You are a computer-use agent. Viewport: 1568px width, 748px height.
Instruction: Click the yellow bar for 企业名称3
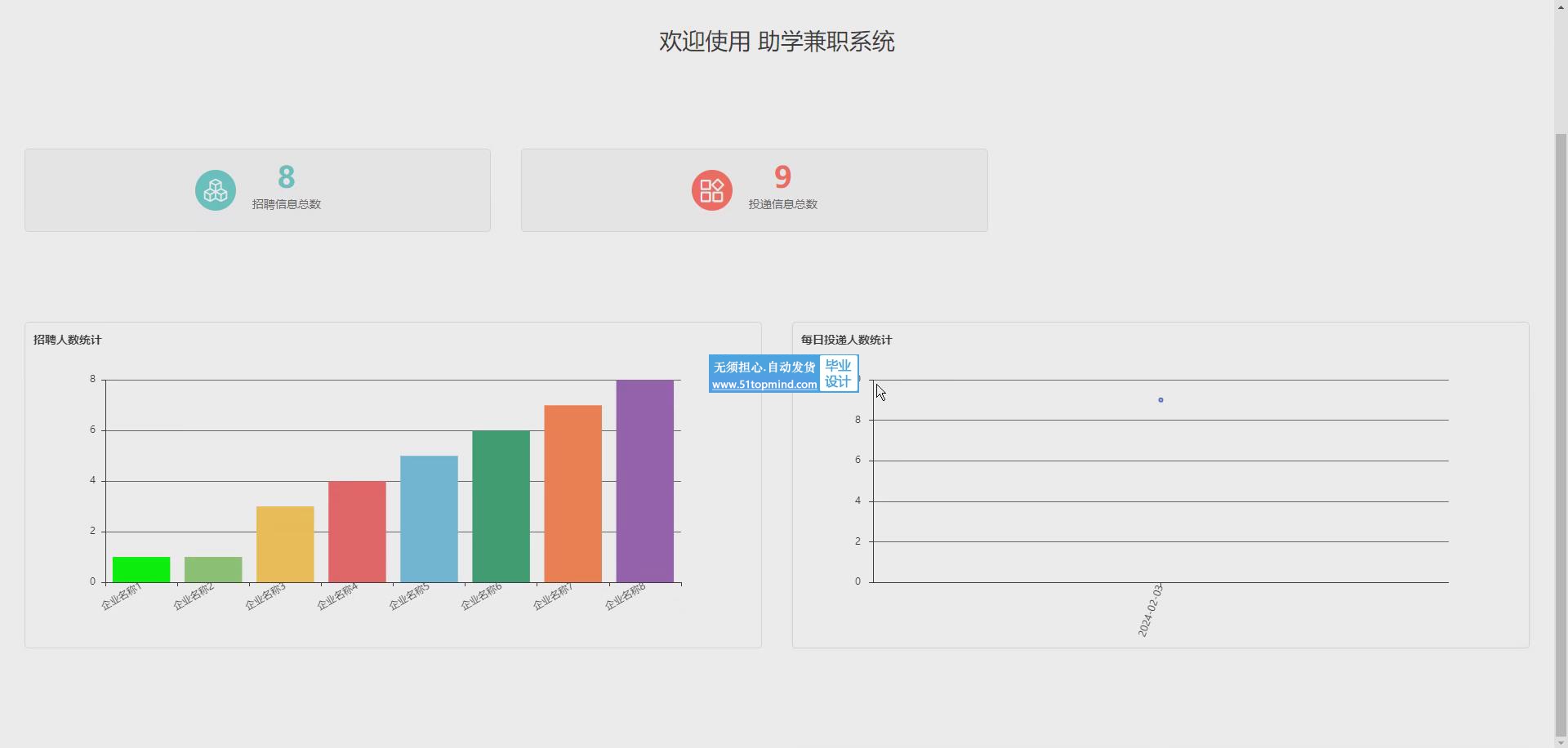(285, 545)
